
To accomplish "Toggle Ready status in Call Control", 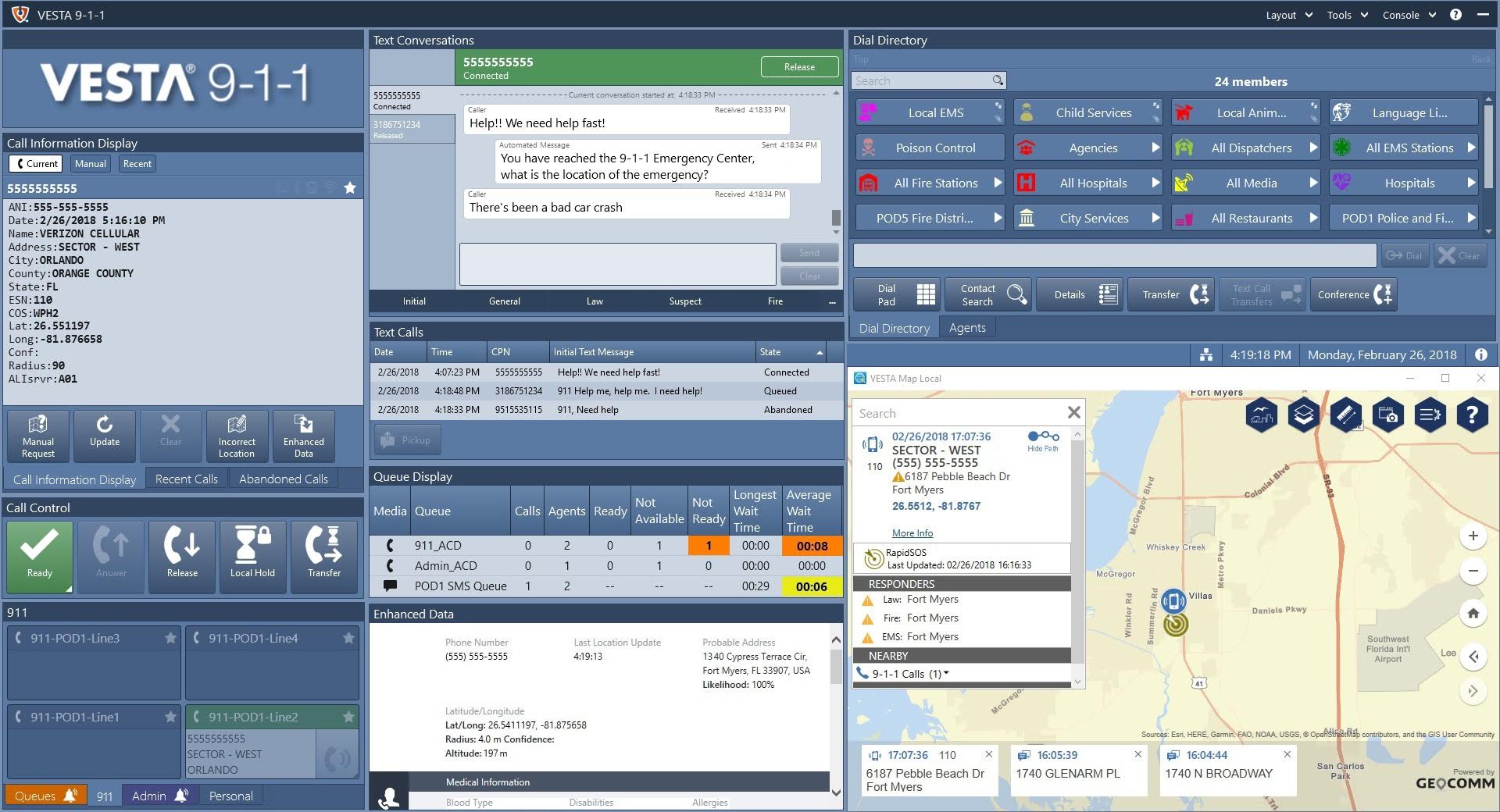I will coord(39,556).
